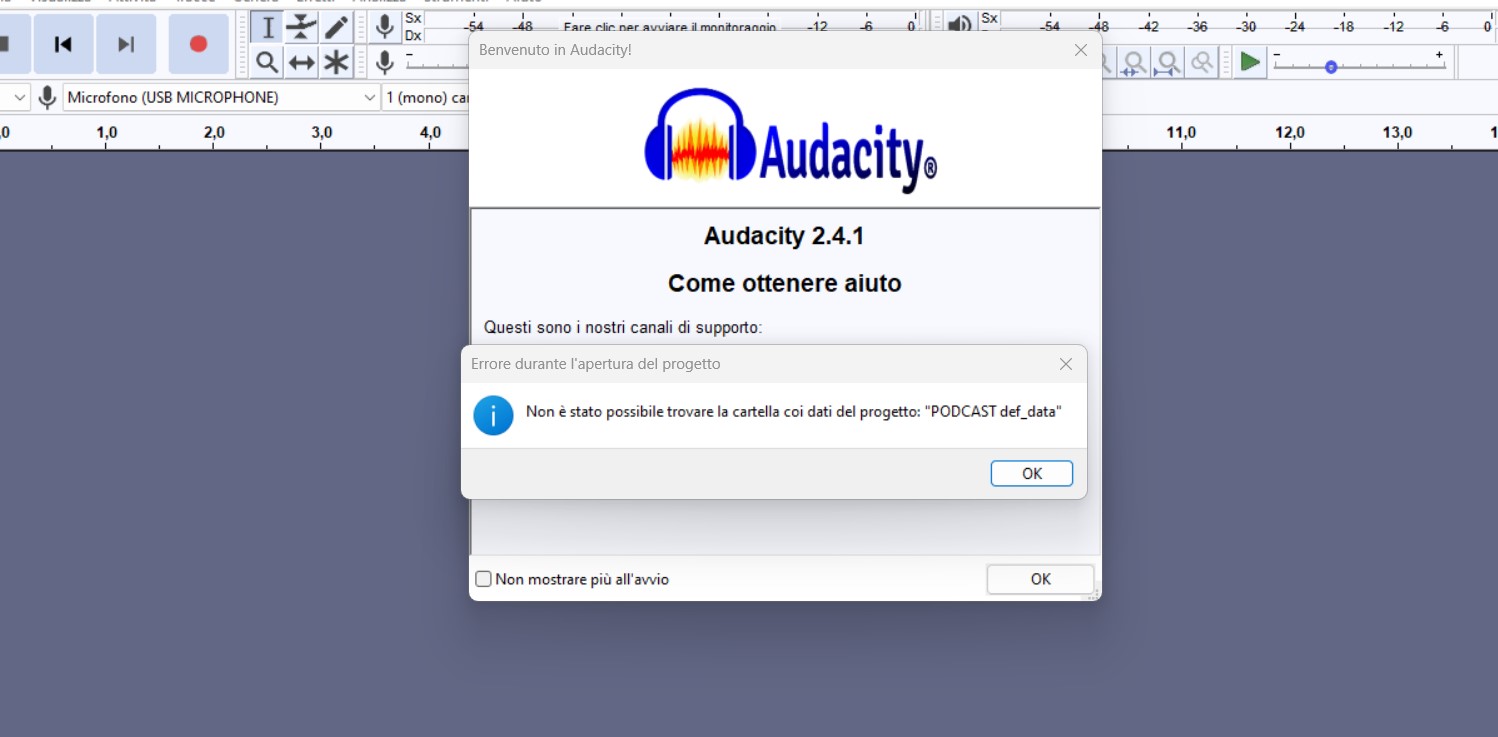Open the Genera menu
The width and height of the screenshot is (1498, 737).
tap(256, 2)
